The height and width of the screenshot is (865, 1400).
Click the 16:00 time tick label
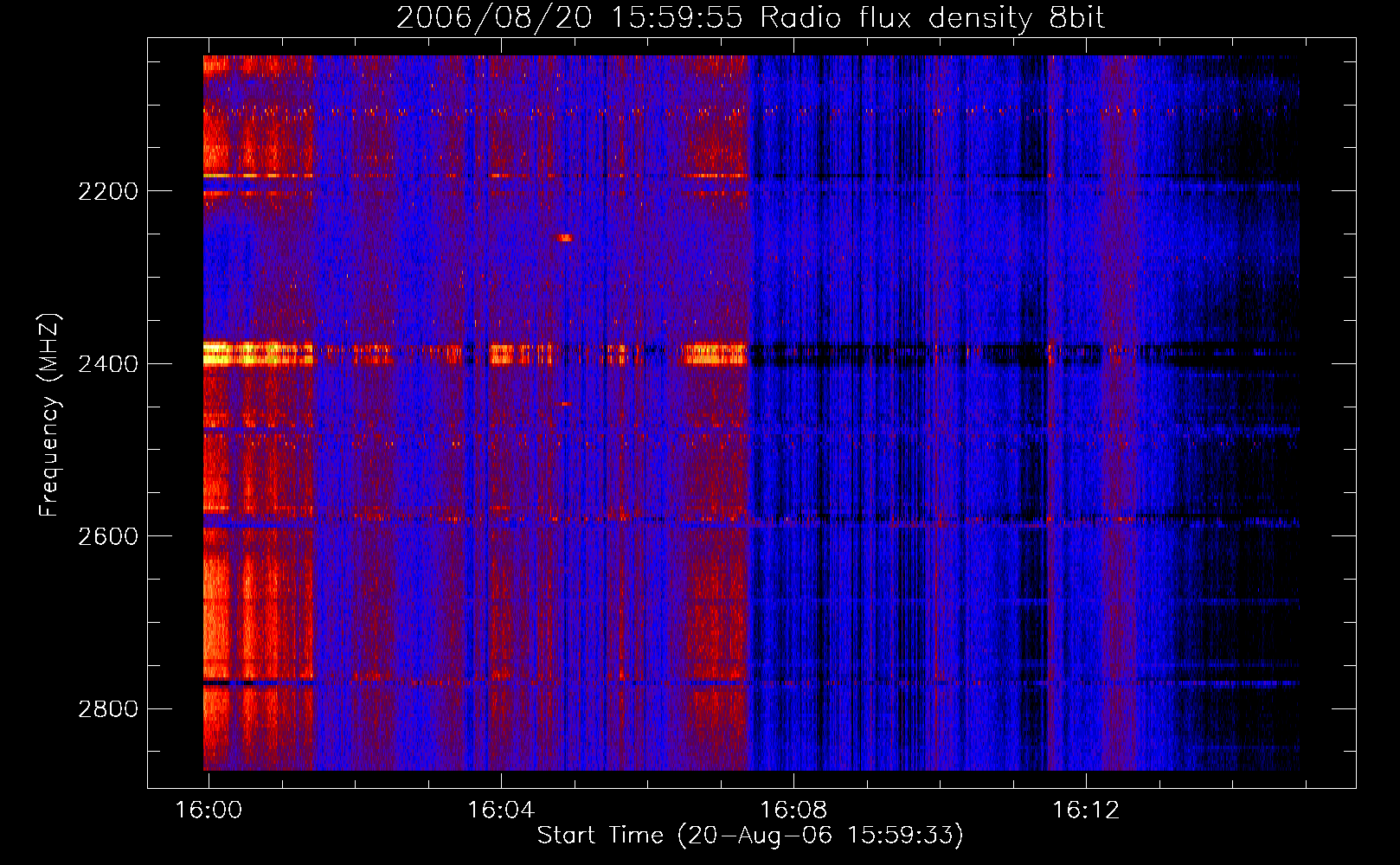(x=209, y=810)
